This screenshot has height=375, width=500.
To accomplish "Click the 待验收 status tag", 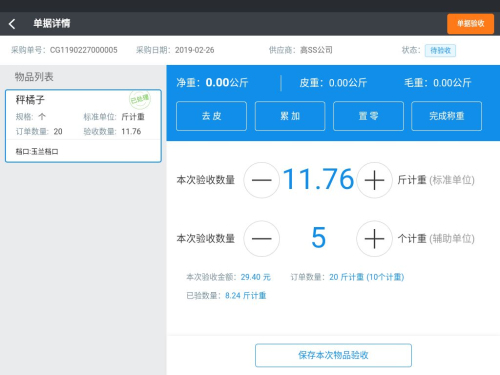I will (440, 51).
